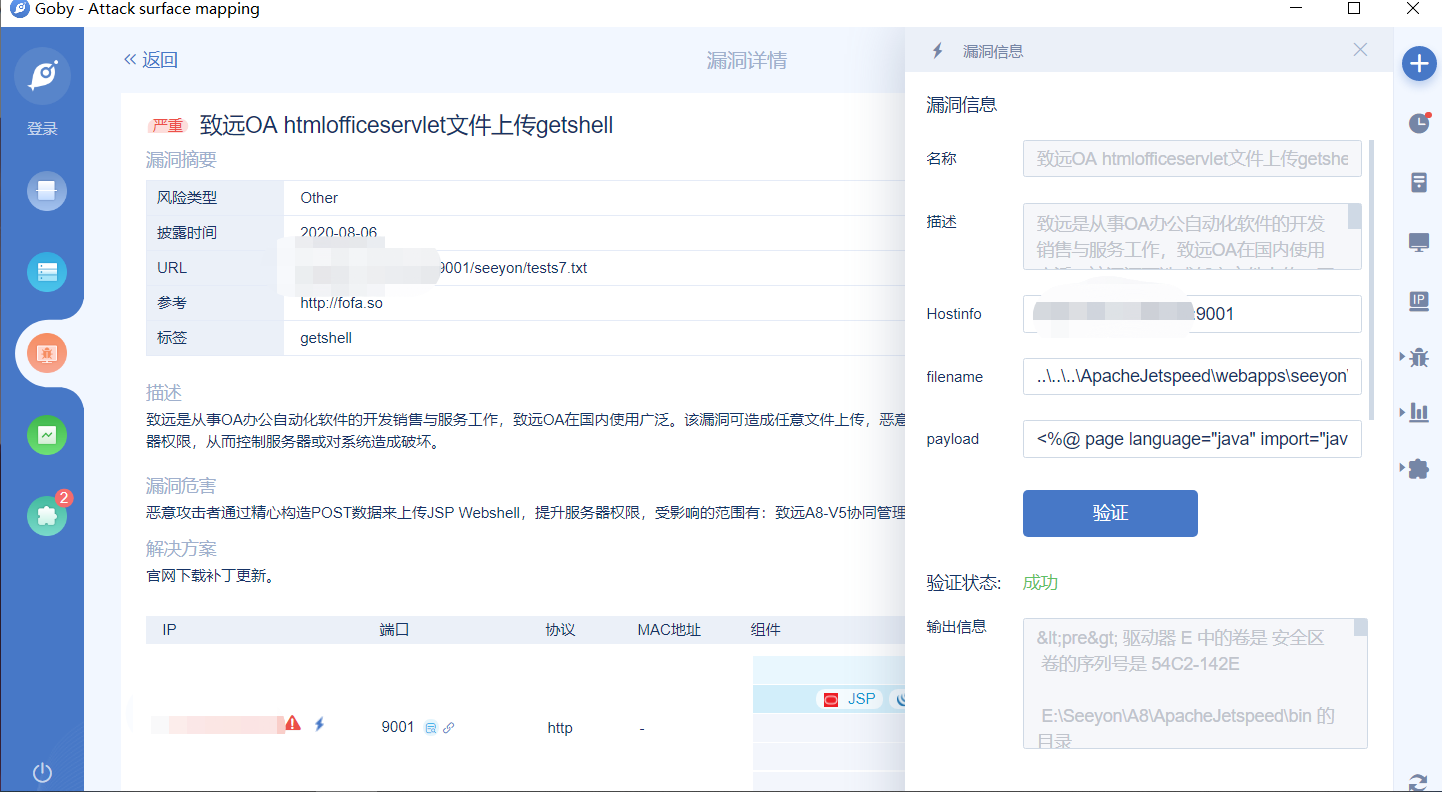Expand the arrow beside the puzzle icon

pos(1400,466)
